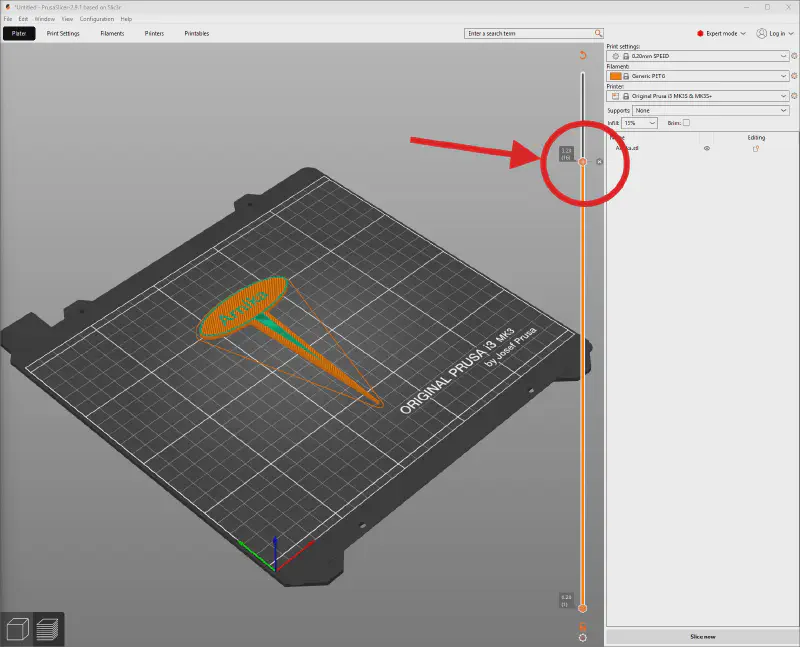Open the Print Settings tab
The height and width of the screenshot is (647, 800).
click(x=63, y=33)
